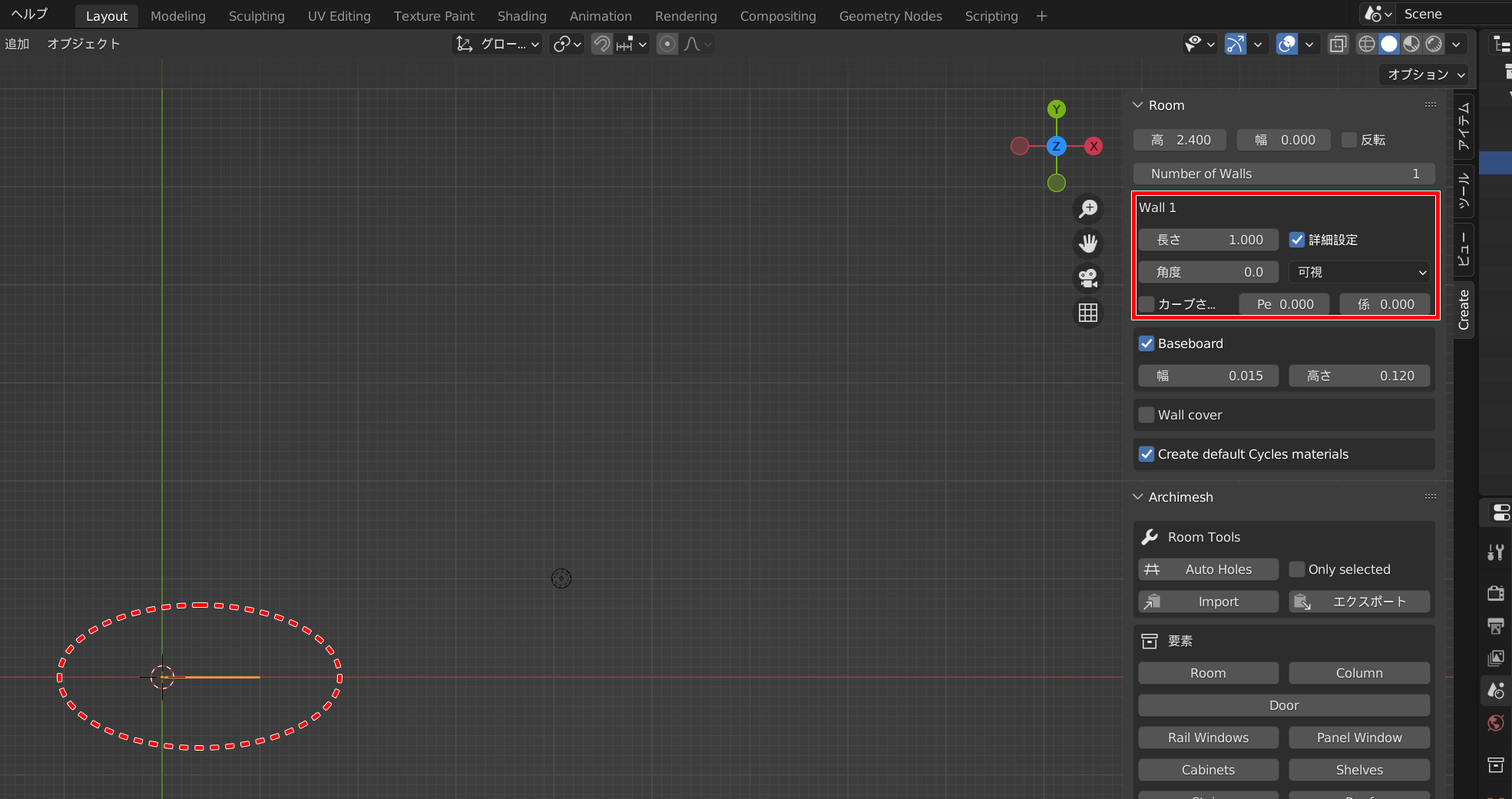Click the red X axis gizmo
Viewport: 1512px width, 799px height.
click(1093, 146)
